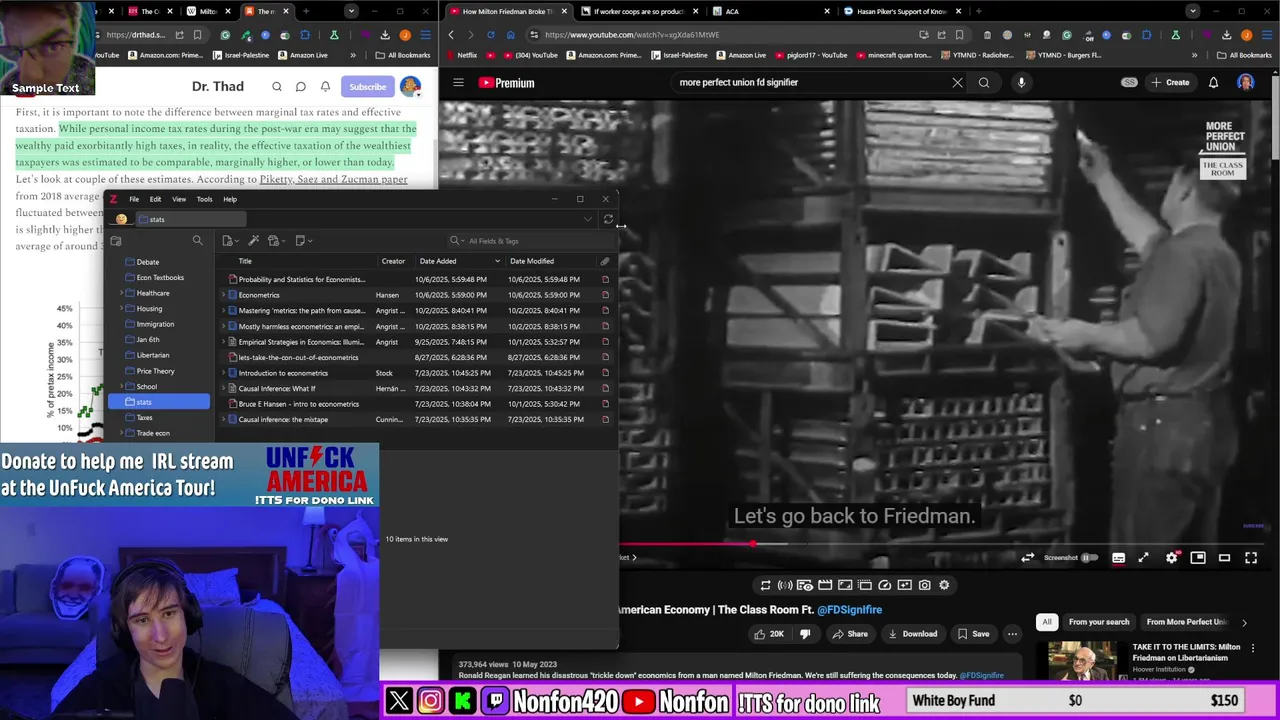Open YouTube account avatar menu
1280x720 pixels.
(x=1246, y=83)
